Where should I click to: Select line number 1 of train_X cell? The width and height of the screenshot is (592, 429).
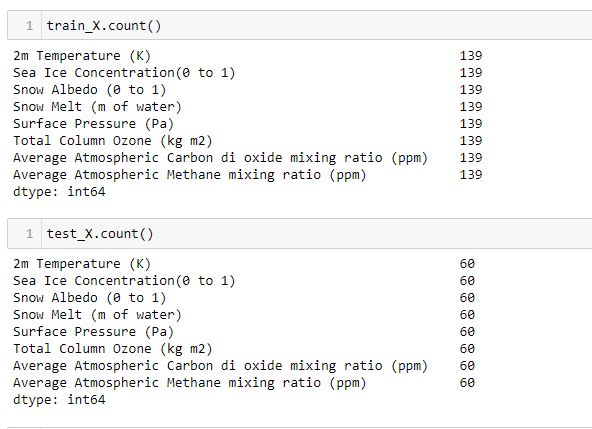[x=29, y=26]
